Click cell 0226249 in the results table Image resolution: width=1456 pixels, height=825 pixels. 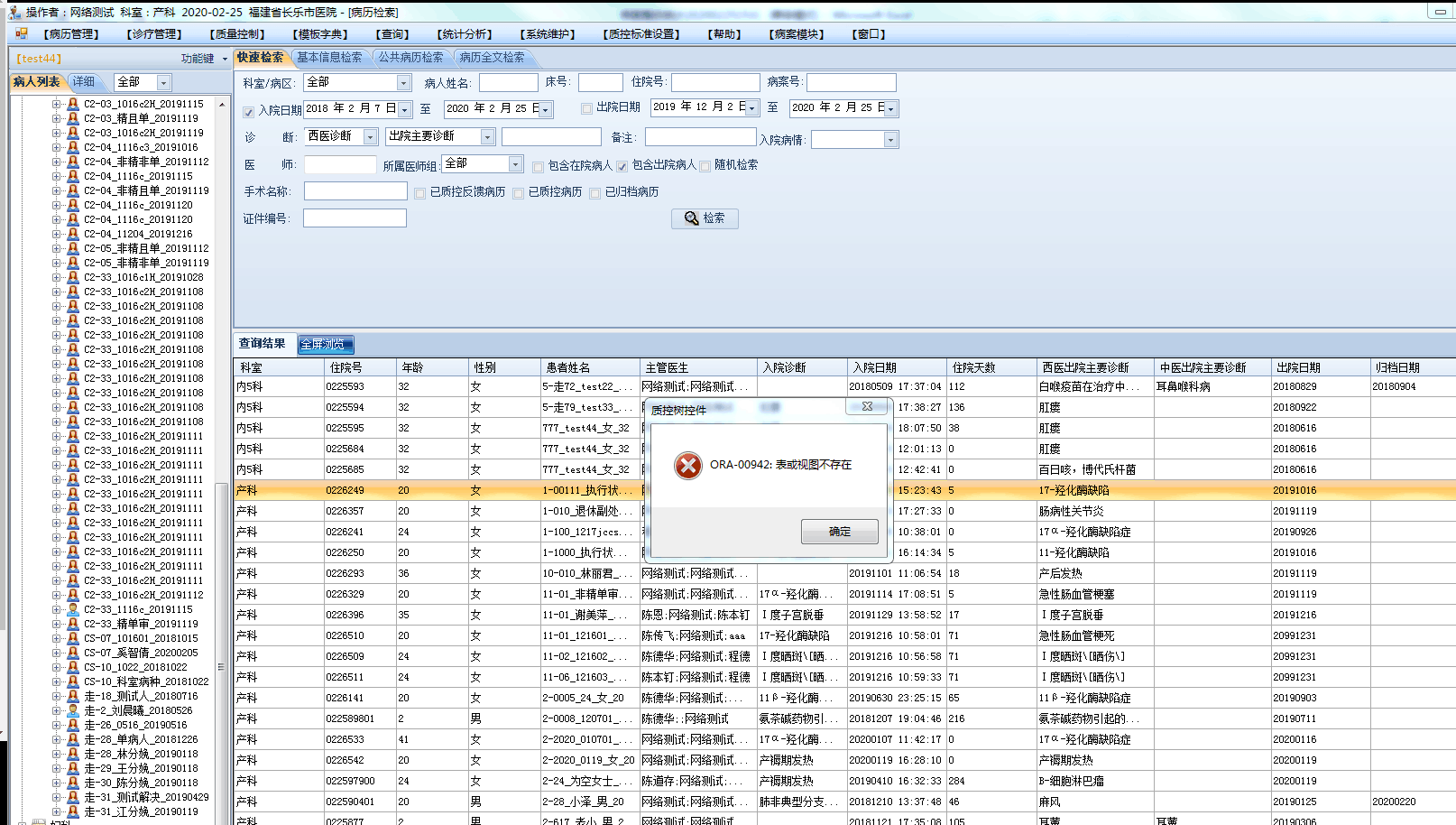(360, 490)
